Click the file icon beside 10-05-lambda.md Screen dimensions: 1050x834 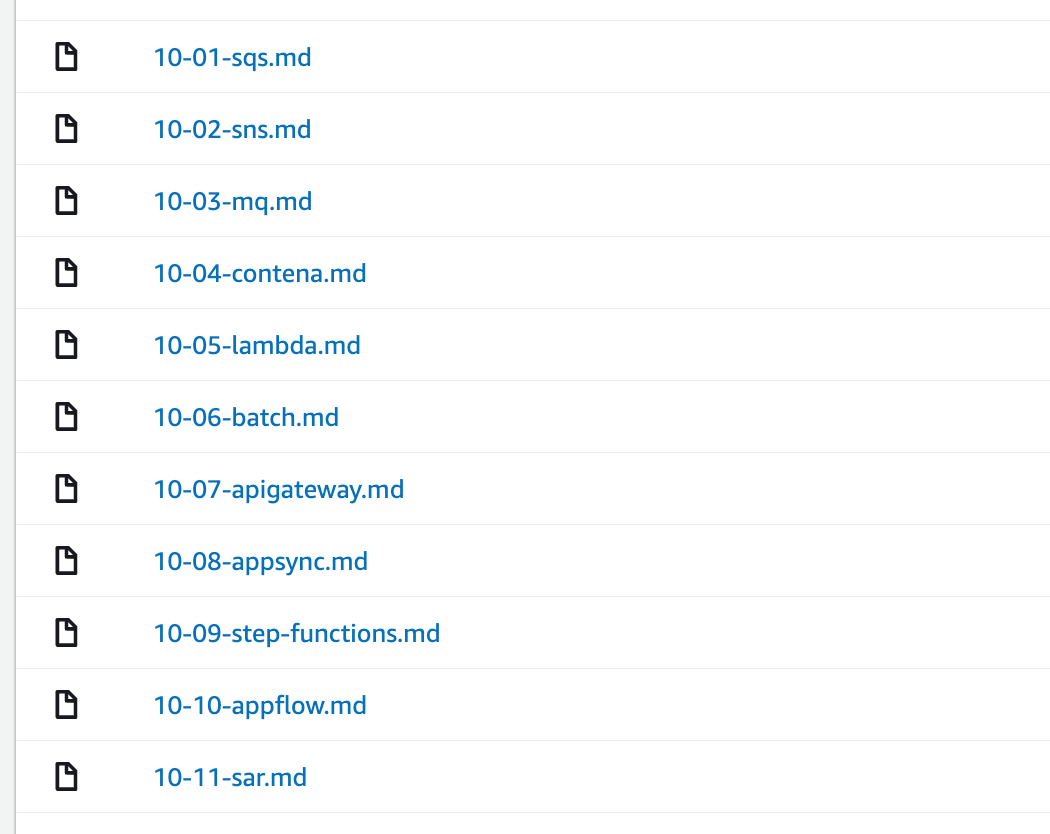pyautogui.click(x=66, y=344)
